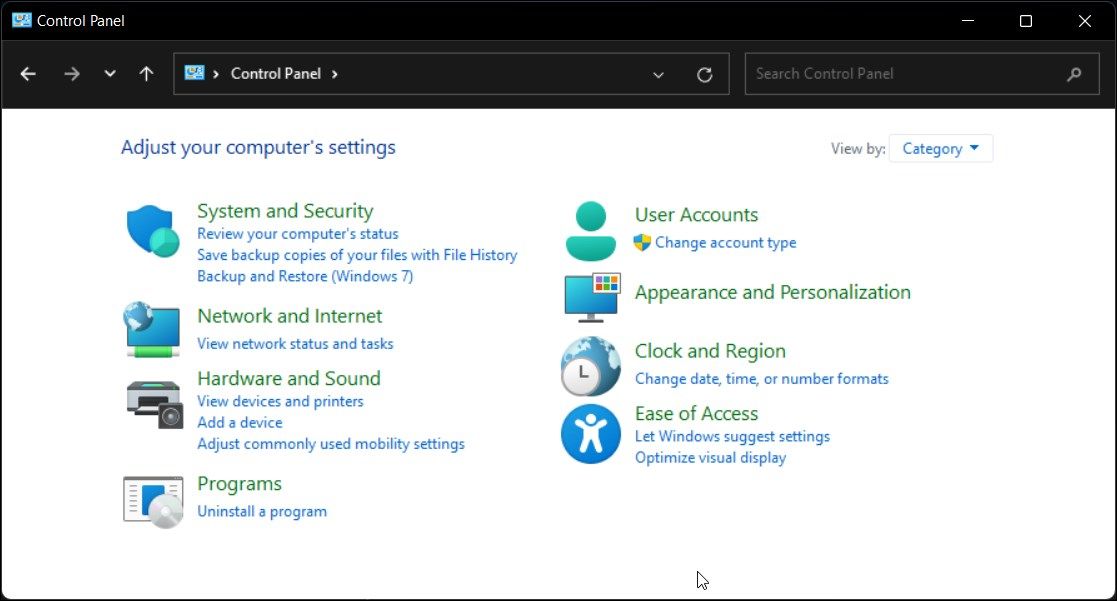The width and height of the screenshot is (1117, 601).
Task: Open the View by Category dropdown
Action: (939, 148)
